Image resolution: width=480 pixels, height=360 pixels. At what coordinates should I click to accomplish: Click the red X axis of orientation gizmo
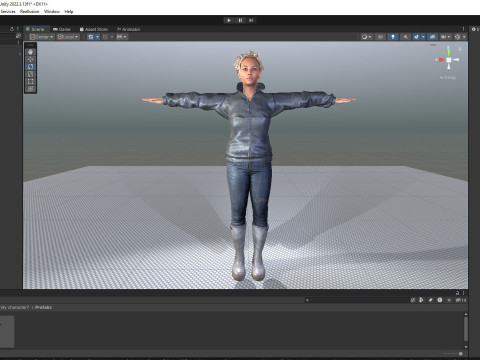click(441, 60)
